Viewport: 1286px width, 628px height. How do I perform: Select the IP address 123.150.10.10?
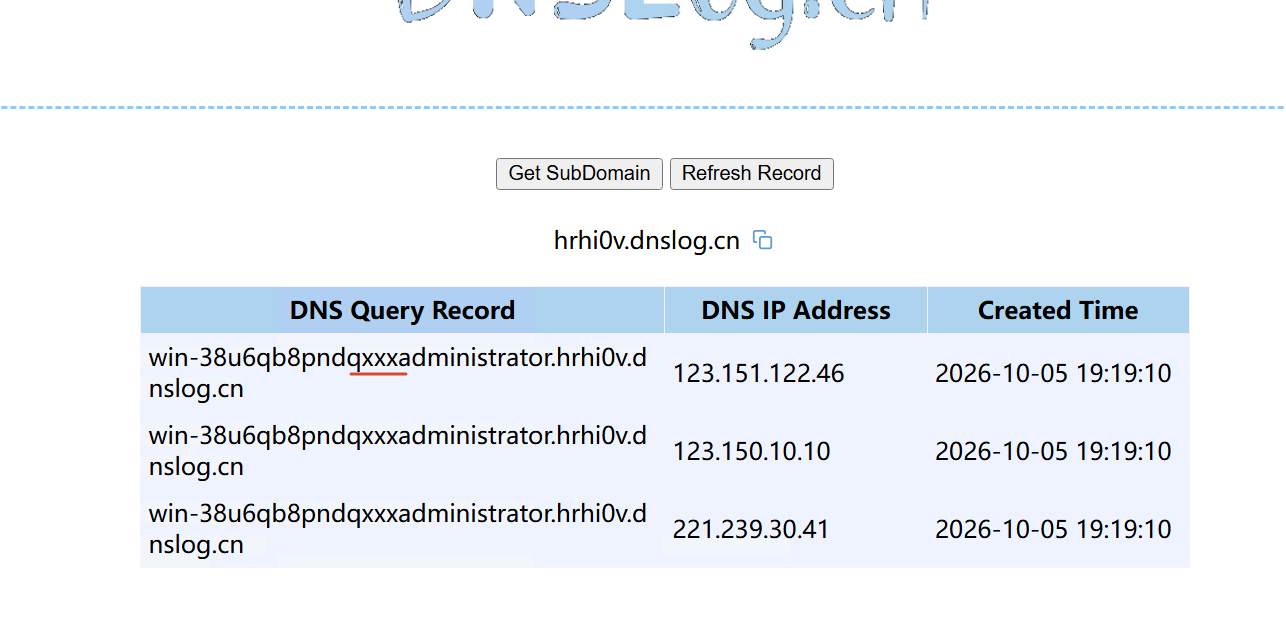point(751,451)
